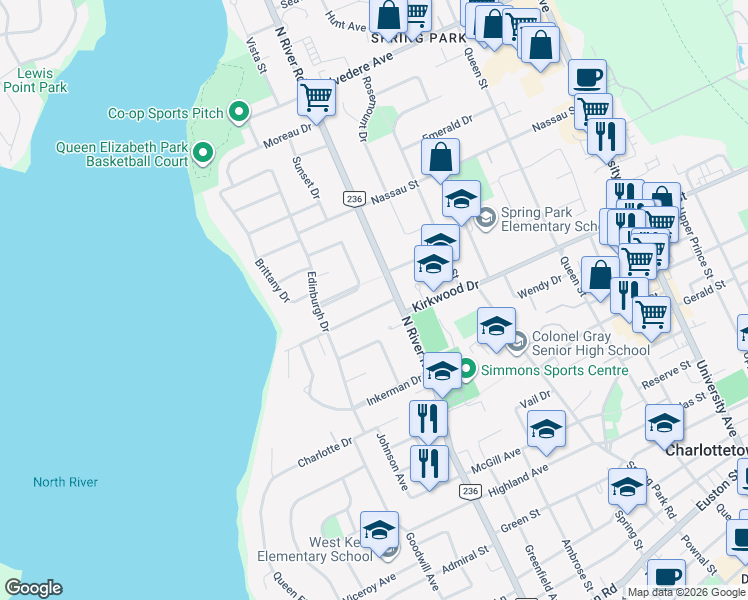Click 236 highway shield near Highland Ave
The image size is (748, 600).
click(470, 491)
